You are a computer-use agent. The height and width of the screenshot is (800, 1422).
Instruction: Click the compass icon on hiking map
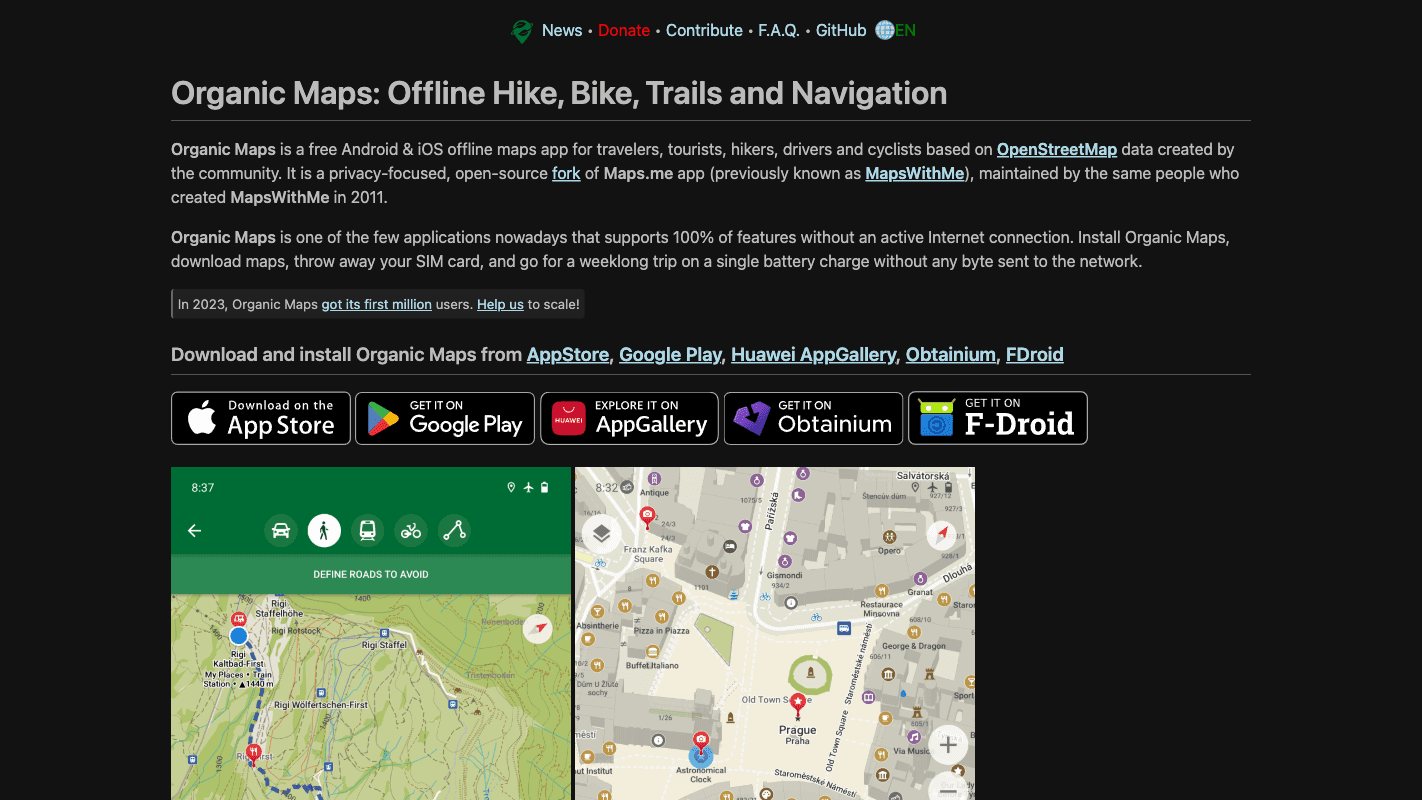[538, 628]
